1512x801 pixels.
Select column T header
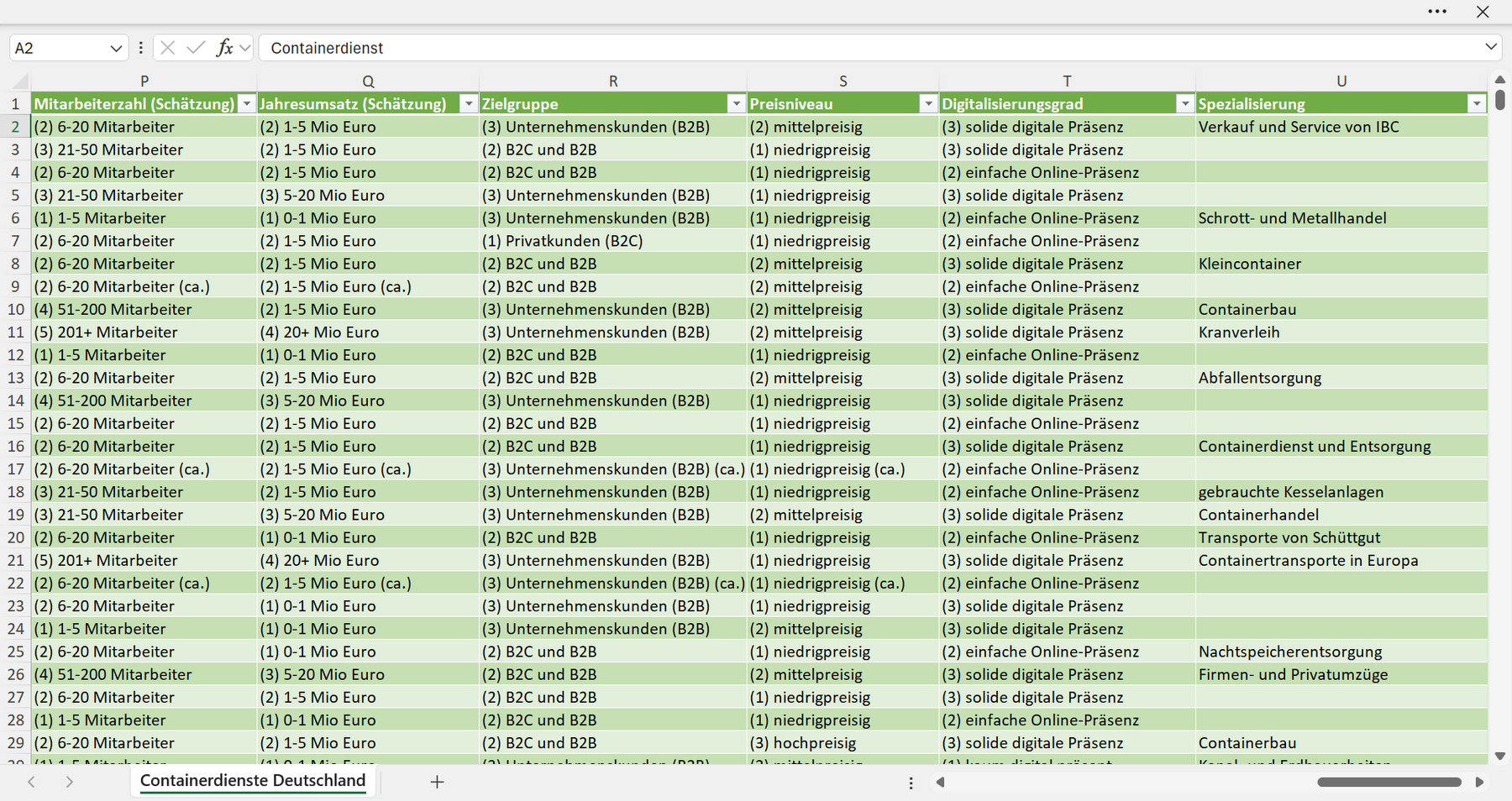pyautogui.click(x=1067, y=81)
